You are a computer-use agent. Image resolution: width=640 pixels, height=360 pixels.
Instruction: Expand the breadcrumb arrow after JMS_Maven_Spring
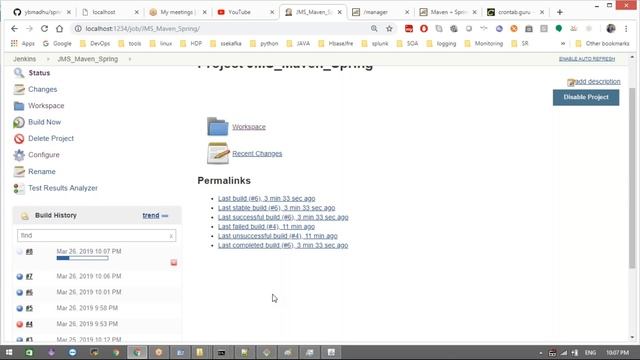coord(130,59)
